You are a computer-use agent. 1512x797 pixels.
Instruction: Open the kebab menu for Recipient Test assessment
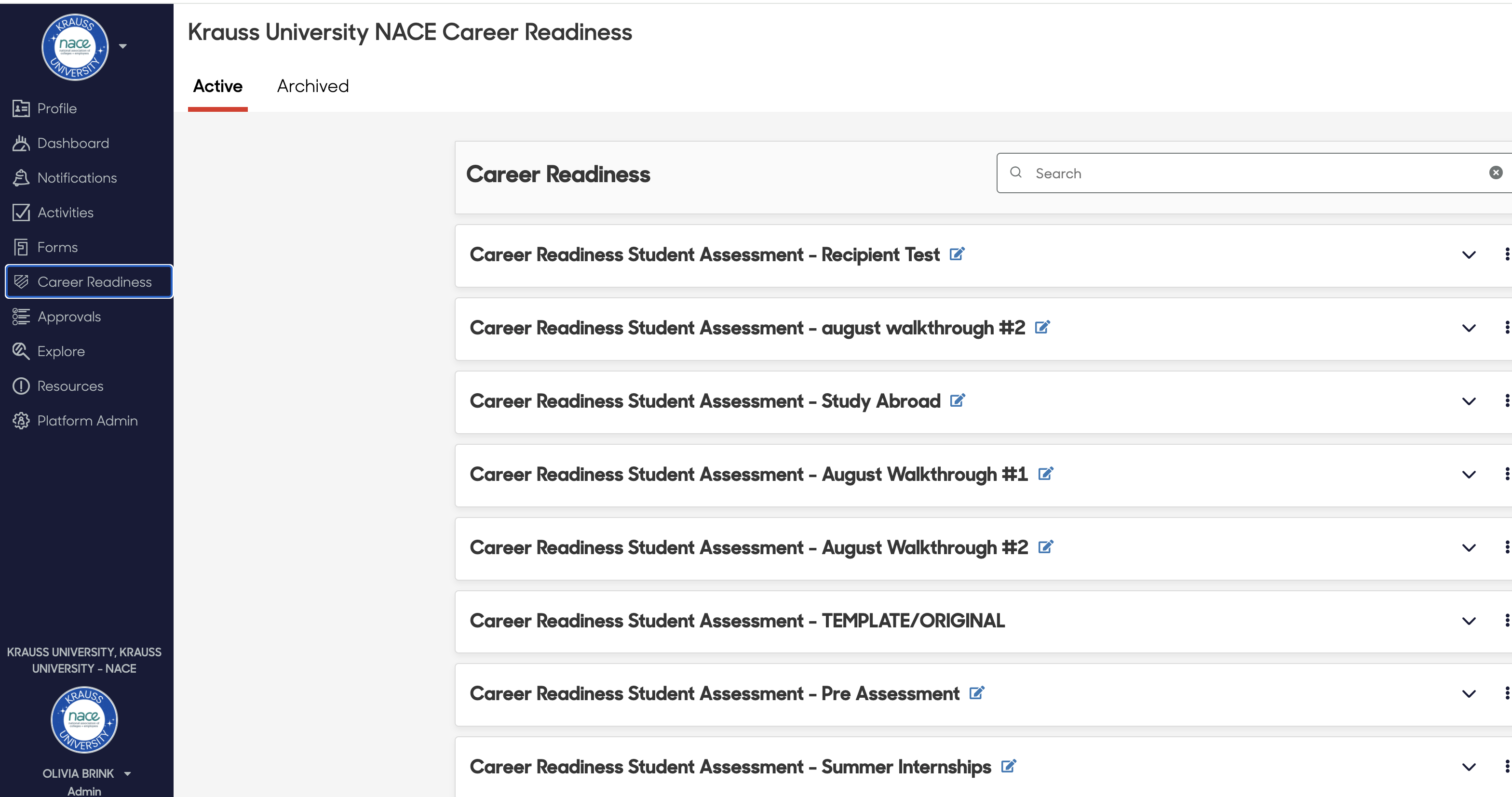[1507, 254]
